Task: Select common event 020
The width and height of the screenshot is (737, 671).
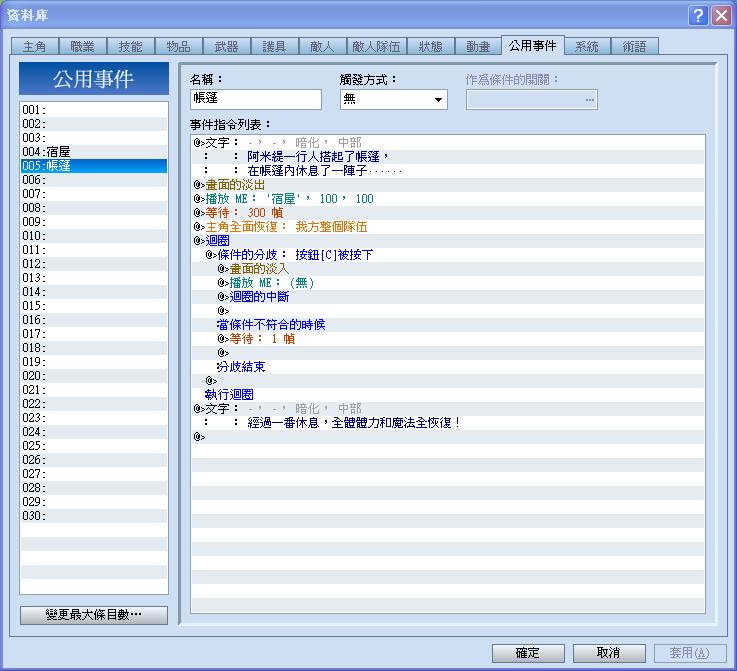Action: coord(94,376)
